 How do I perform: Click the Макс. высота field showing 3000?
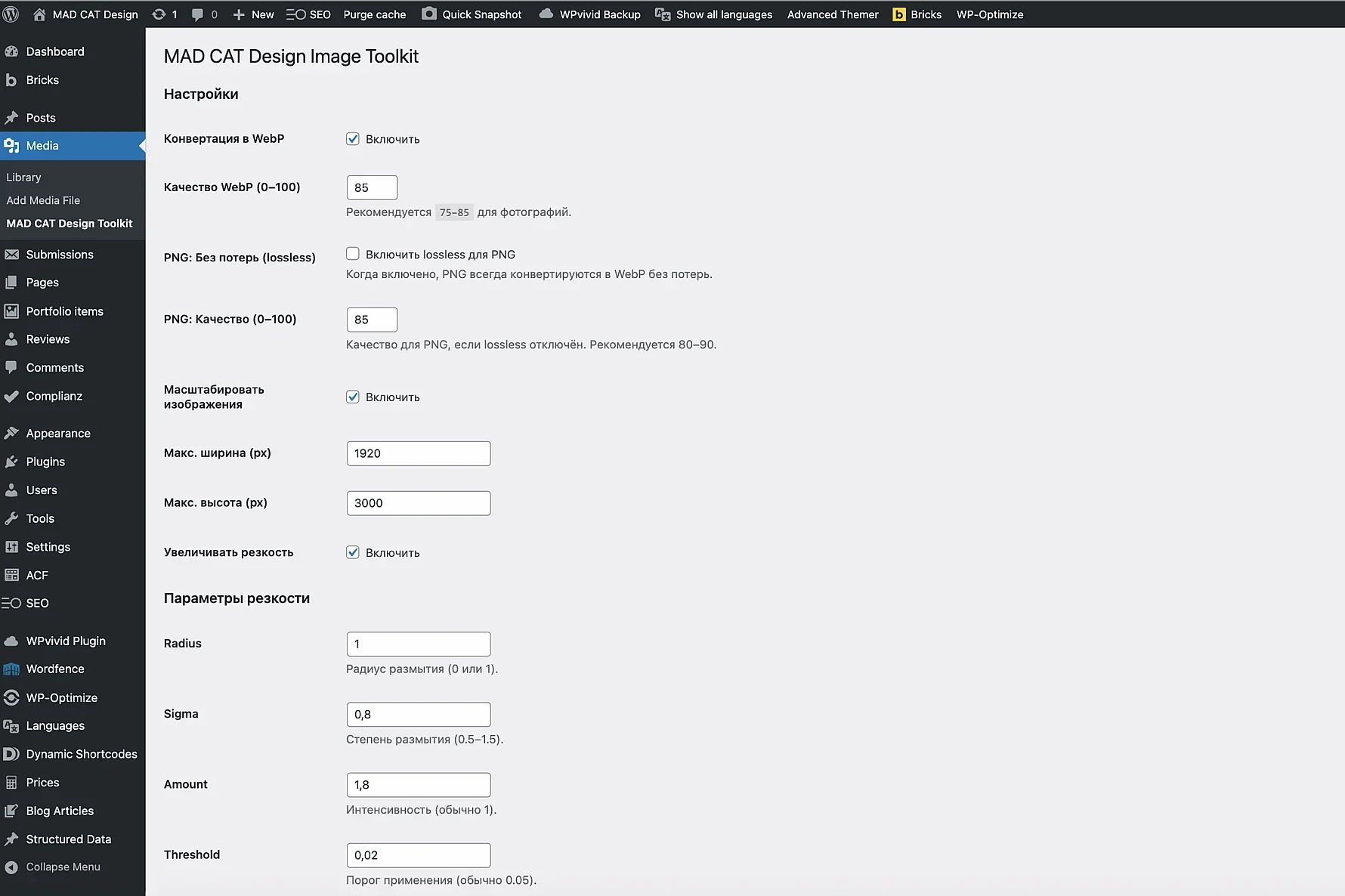pos(419,503)
